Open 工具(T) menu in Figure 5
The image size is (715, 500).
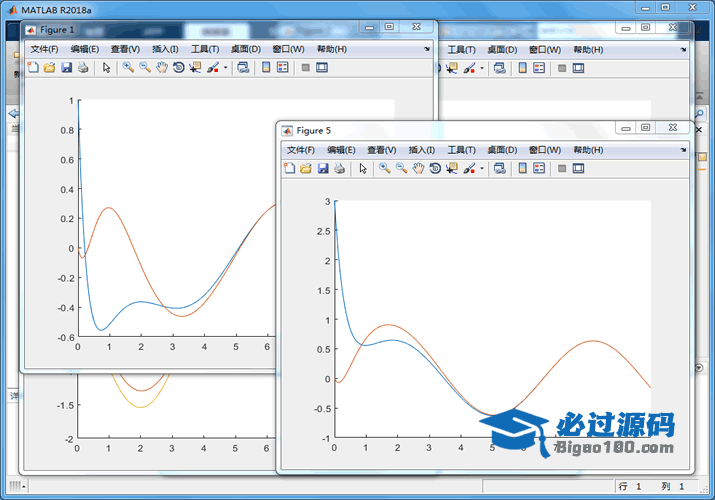coord(461,150)
